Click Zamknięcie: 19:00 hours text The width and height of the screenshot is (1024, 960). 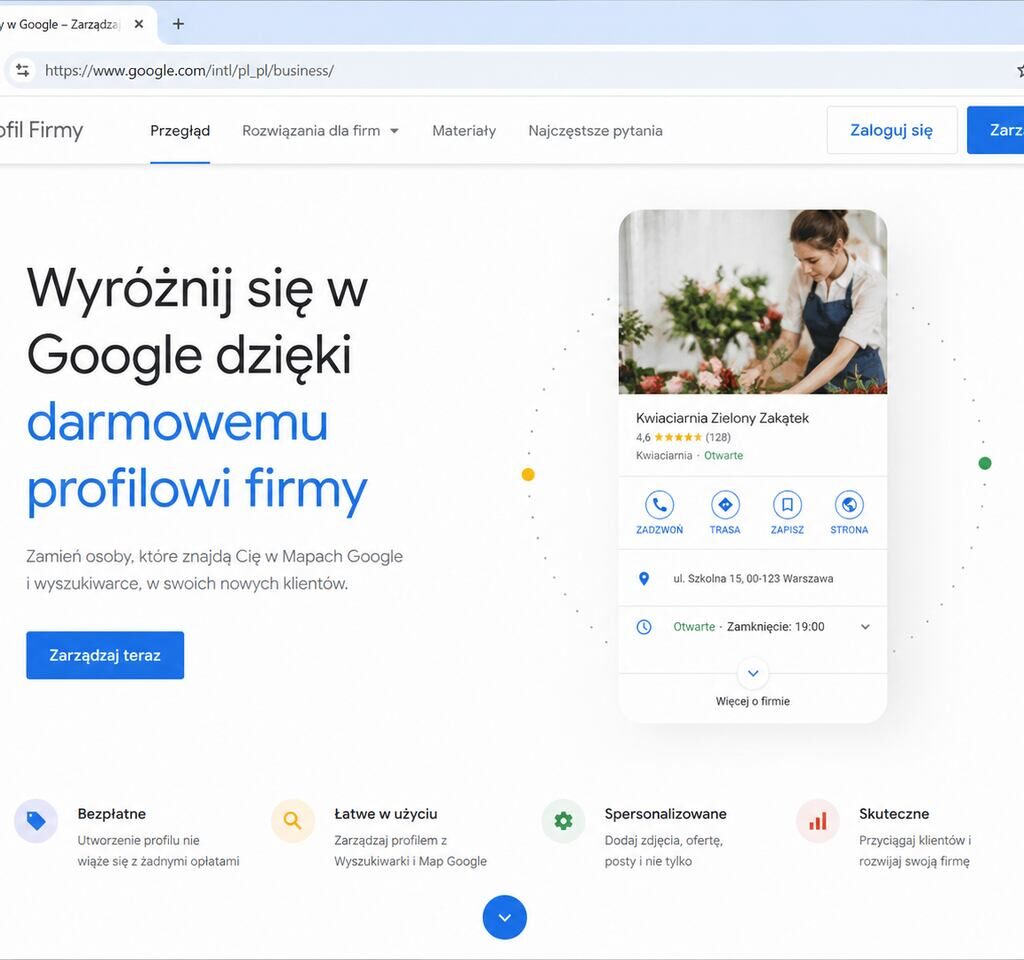click(x=776, y=627)
